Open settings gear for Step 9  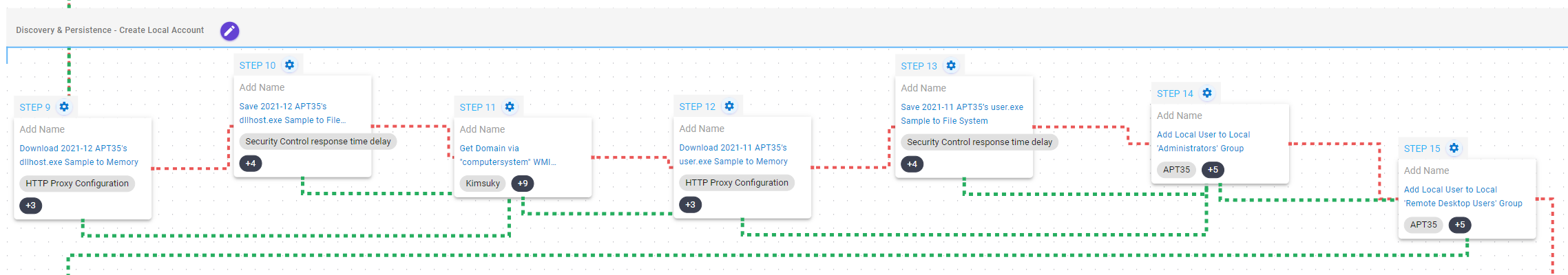pyautogui.click(x=64, y=107)
